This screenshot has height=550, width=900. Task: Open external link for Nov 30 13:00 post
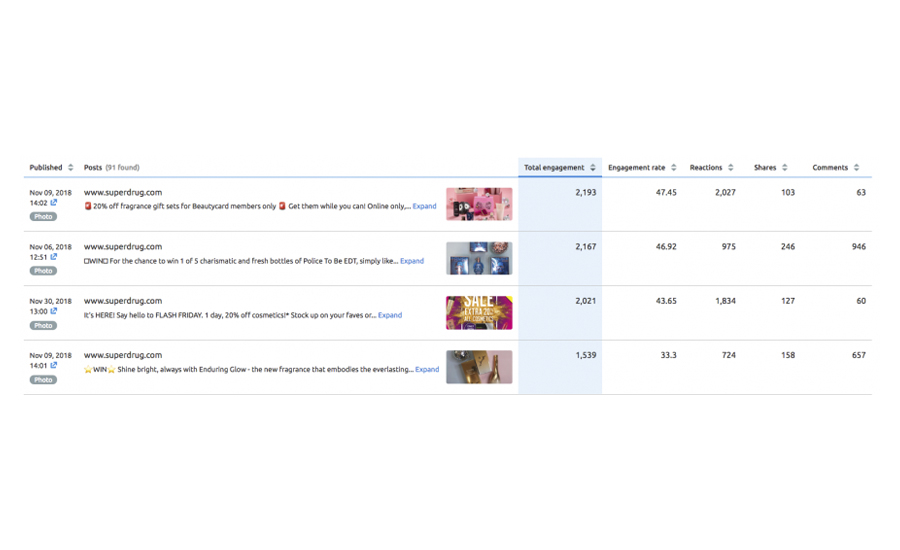(54, 311)
